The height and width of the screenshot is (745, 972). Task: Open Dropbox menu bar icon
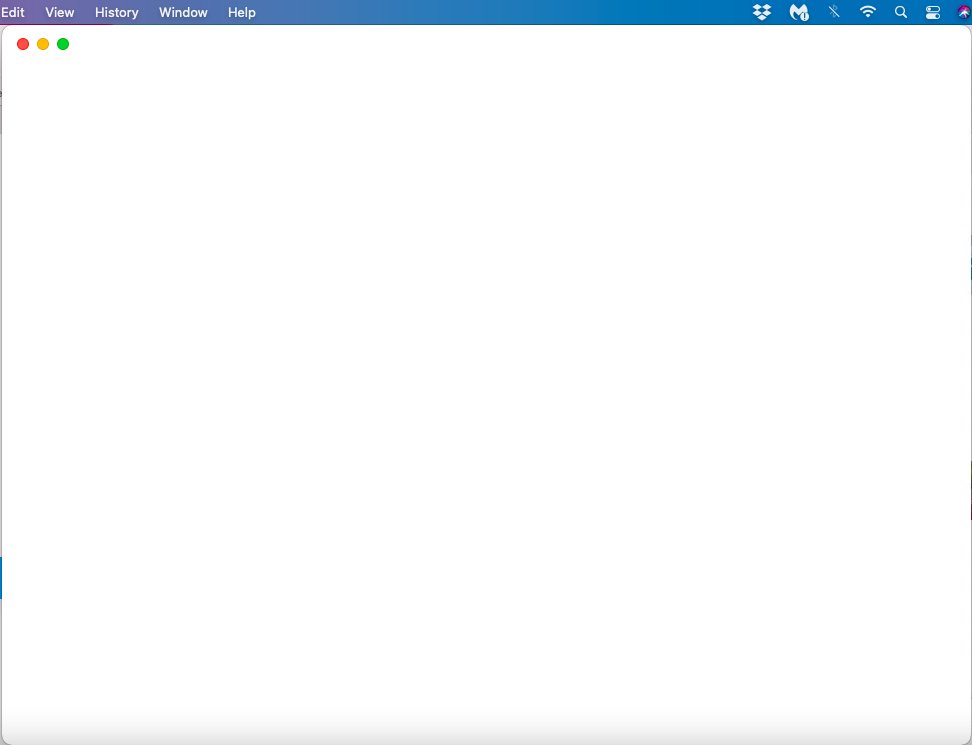pyautogui.click(x=762, y=12)
